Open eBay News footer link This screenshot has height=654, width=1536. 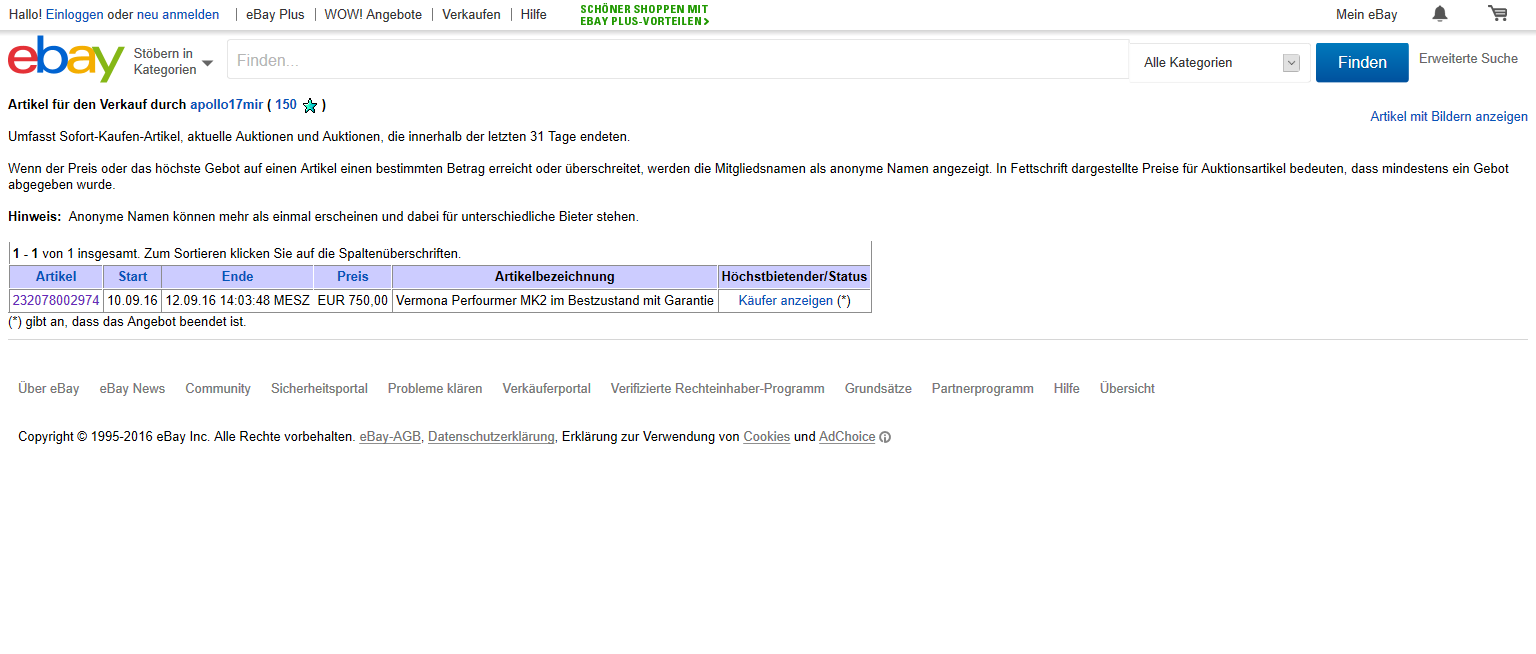(132, 389)
